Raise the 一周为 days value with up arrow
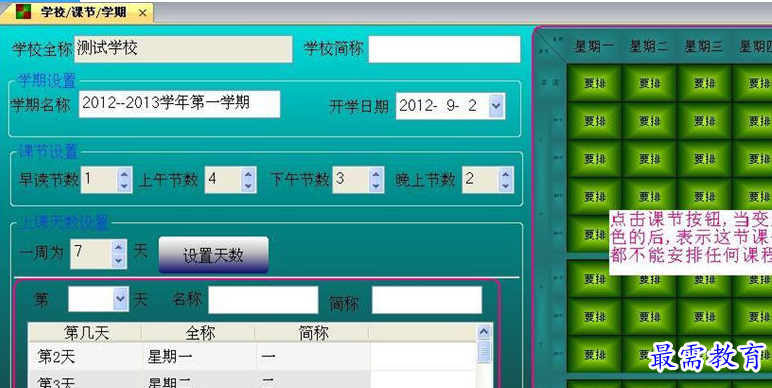This screenshot has width=772, height=388. [119, 247]
